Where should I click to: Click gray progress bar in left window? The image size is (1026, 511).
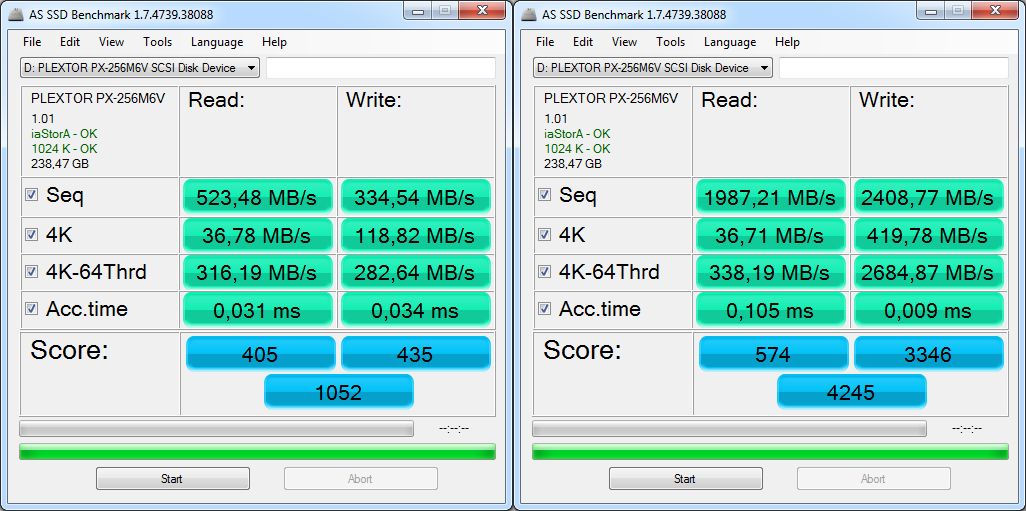pos(217,429)
